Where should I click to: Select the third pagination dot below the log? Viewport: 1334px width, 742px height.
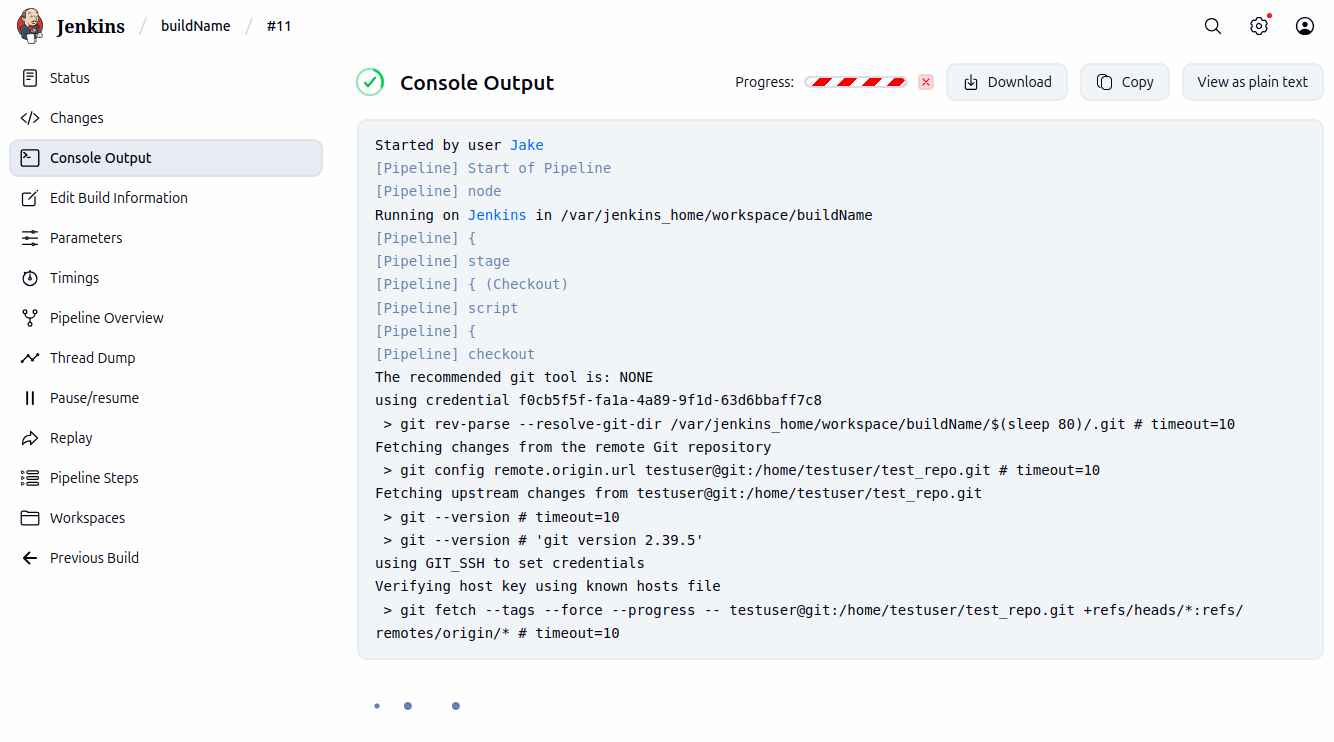coord(455,705)
